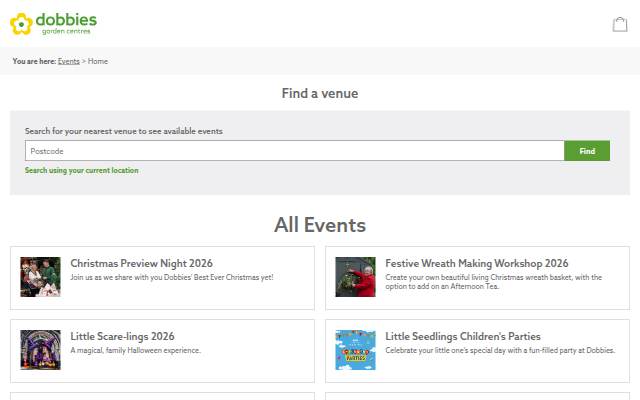
Task: Open the shopping bag icon
Action: pos(620,24)
